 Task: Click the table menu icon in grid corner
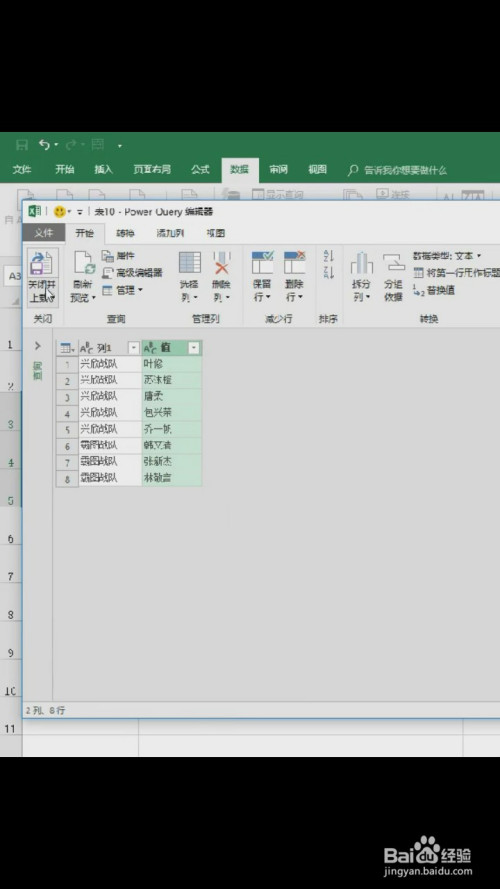click(67, 348)
